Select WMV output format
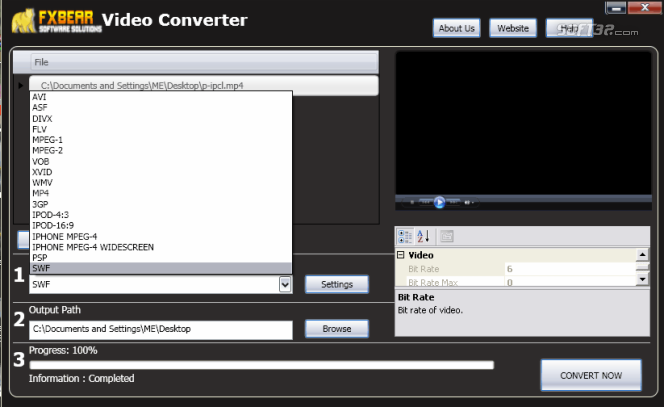The image size is (664, 407). (161, 183)
